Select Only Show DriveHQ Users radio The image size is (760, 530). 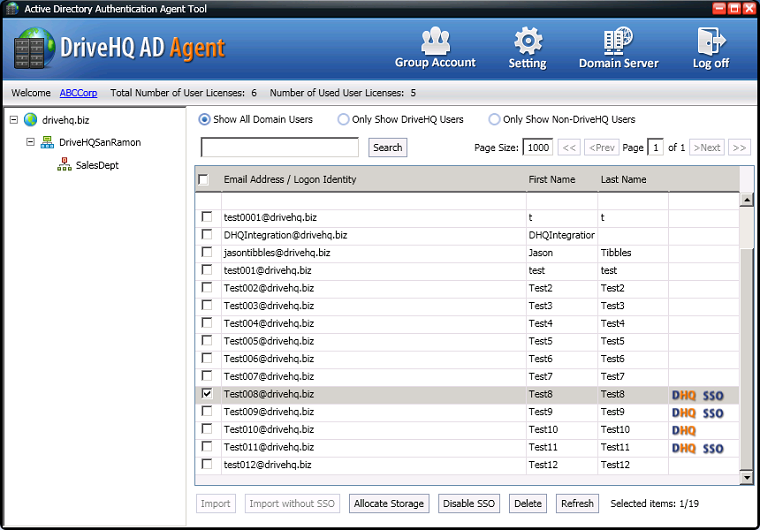[344, 120]
